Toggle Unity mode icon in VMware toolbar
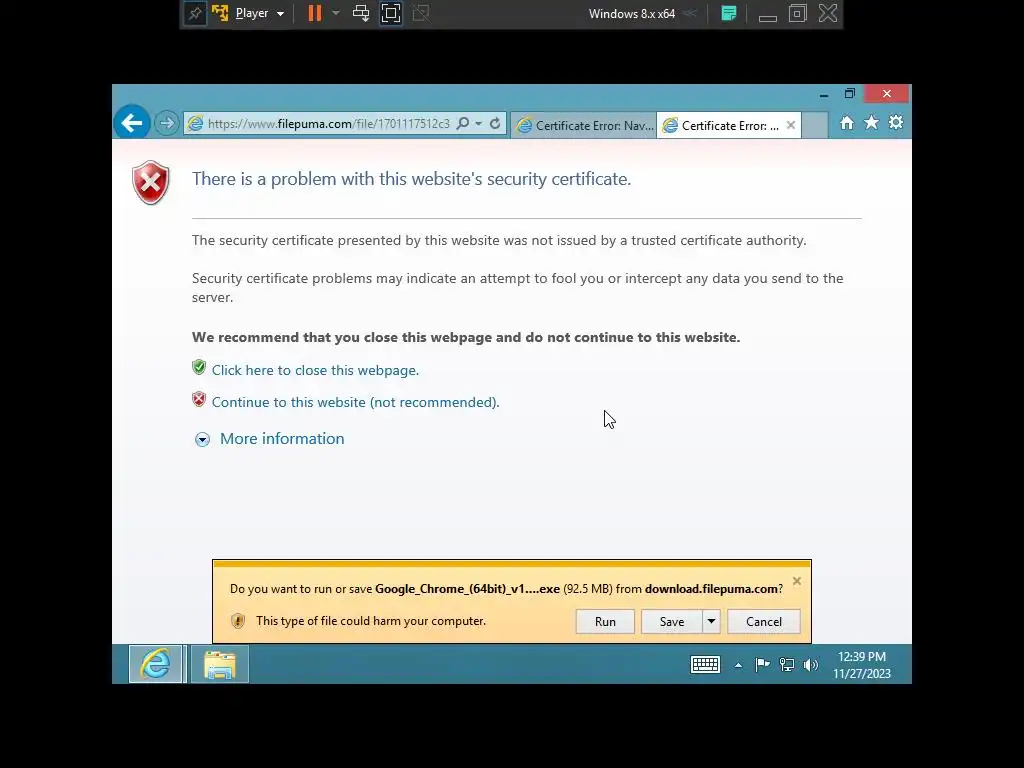 (421, 13)
